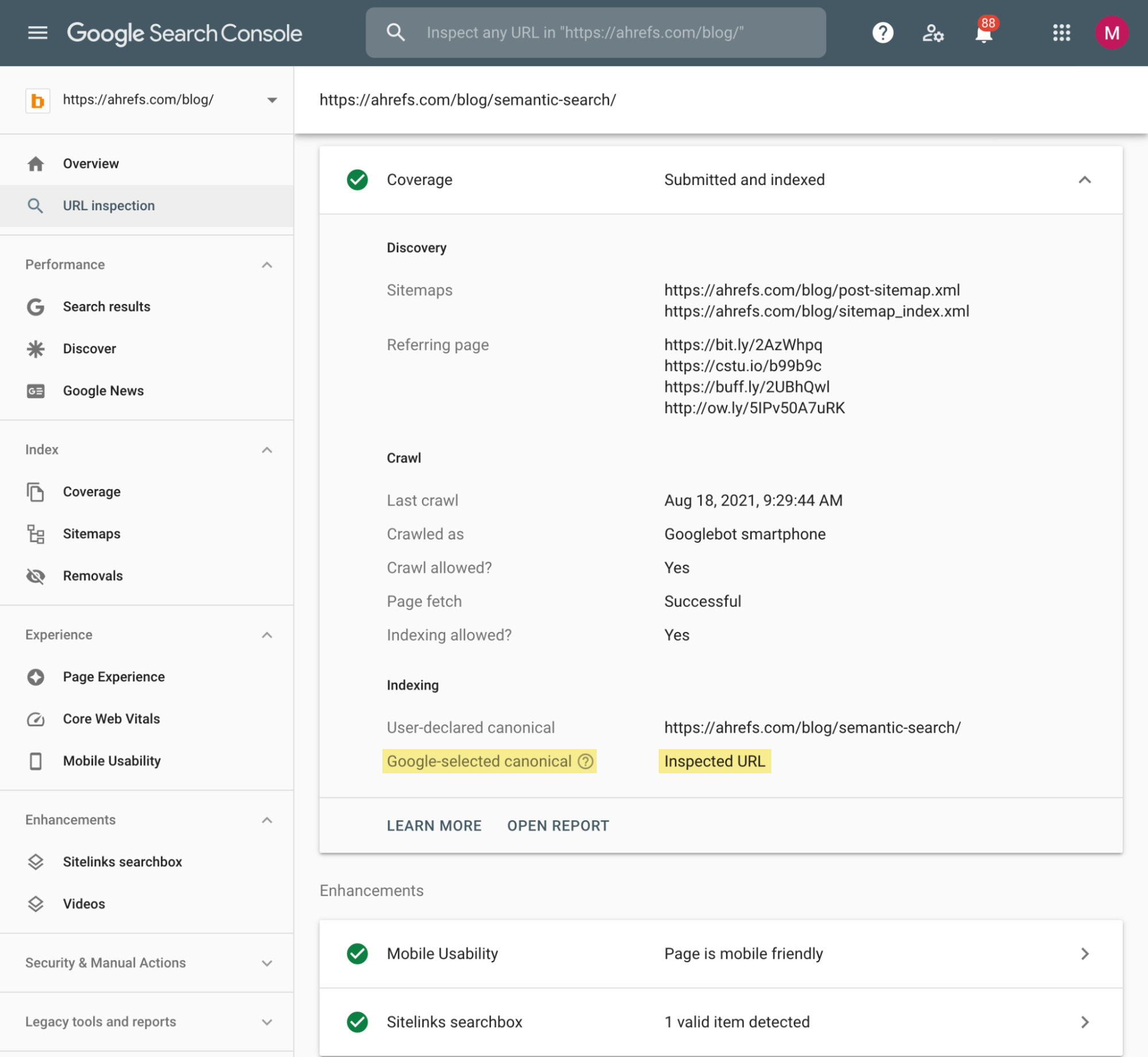This screenshot has width=1148, height=1057.
Task: Click the OPEN REPORT button
Action: (558, 825)
